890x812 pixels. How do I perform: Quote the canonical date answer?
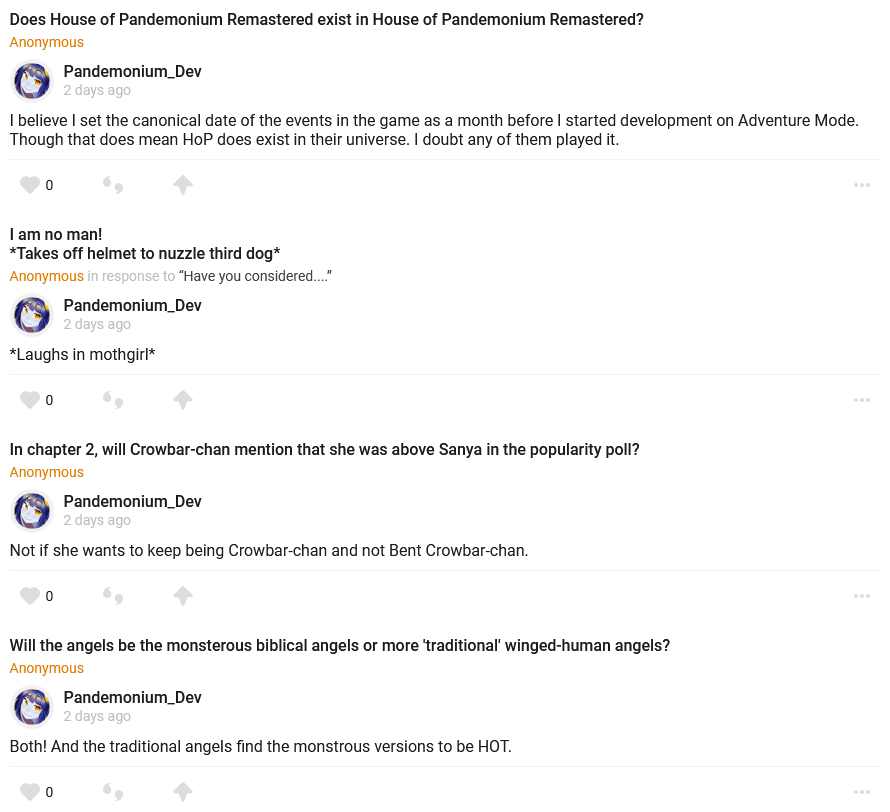point(113,185)
